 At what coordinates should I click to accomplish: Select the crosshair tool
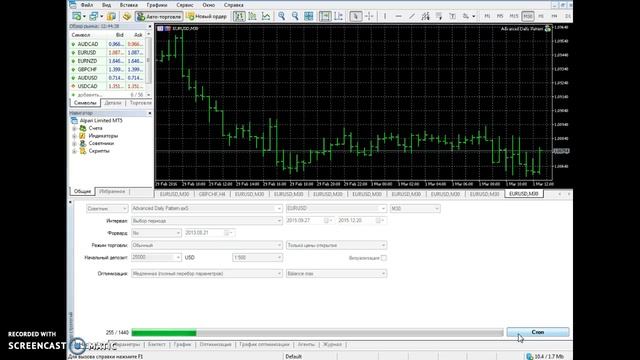tap(369, 16)
